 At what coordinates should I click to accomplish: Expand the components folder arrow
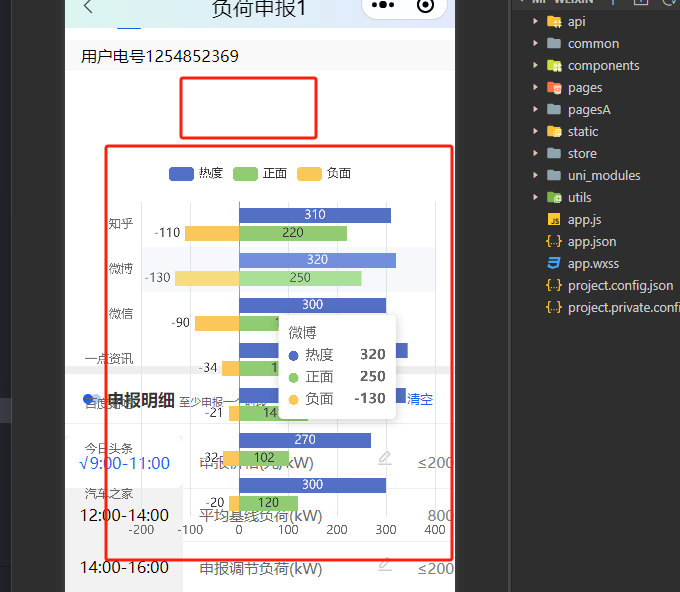[535, 65]
